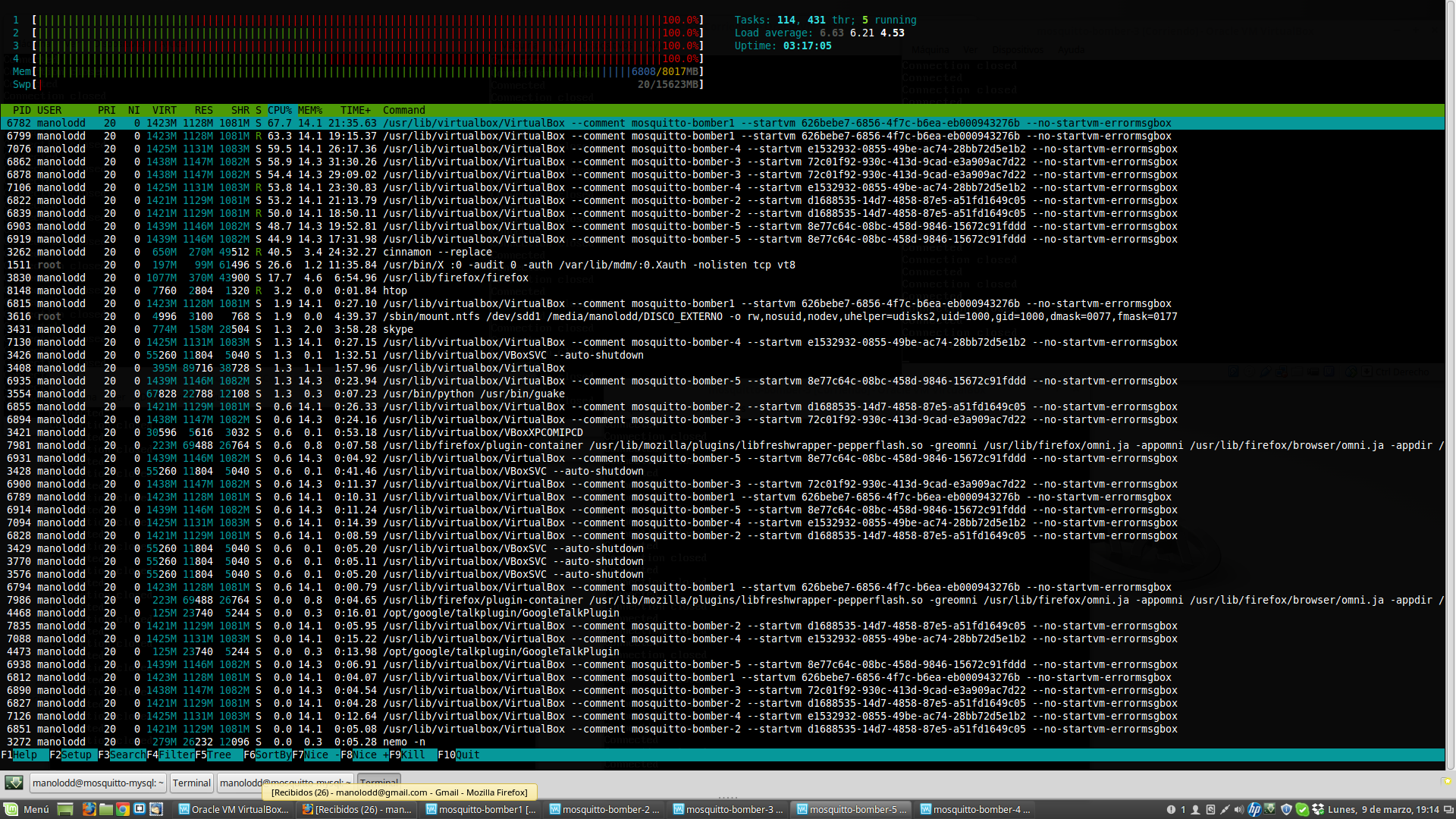1456x819 pixels.
Task: Open the file manager launcher icon
Action: [106, 809]
